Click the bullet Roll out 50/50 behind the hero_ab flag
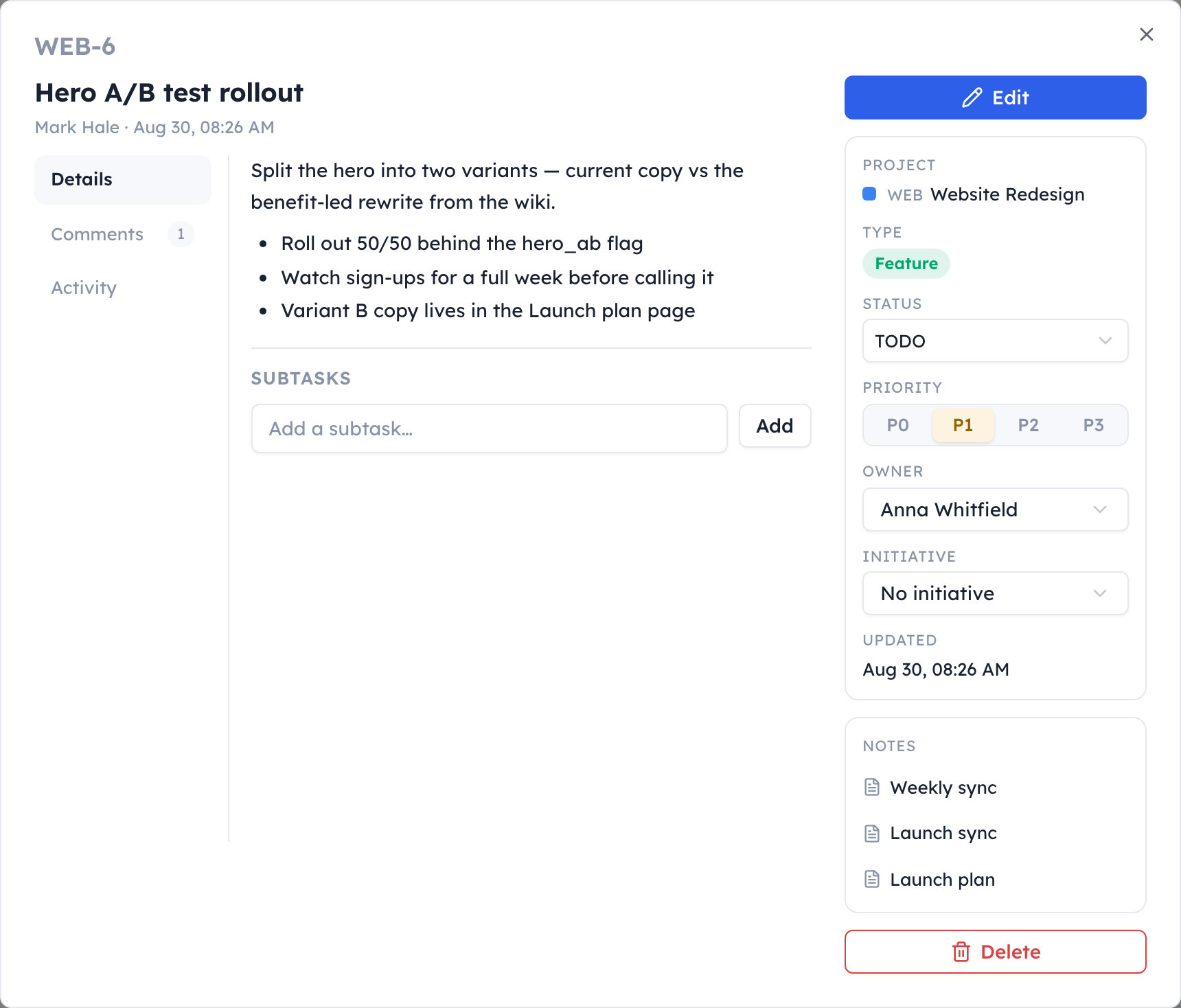The width and height of the screenshot is (1181, 1008). (x=462, y=243)
